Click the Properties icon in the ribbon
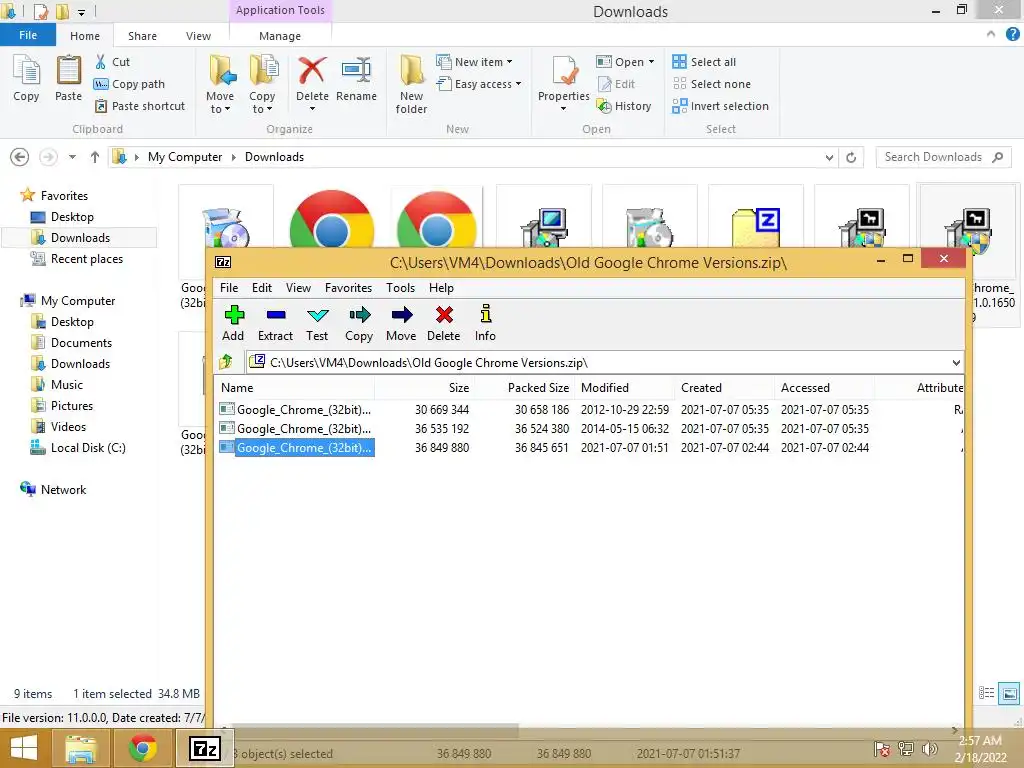Screen dimensions: 1024x768 coord(564,78)
